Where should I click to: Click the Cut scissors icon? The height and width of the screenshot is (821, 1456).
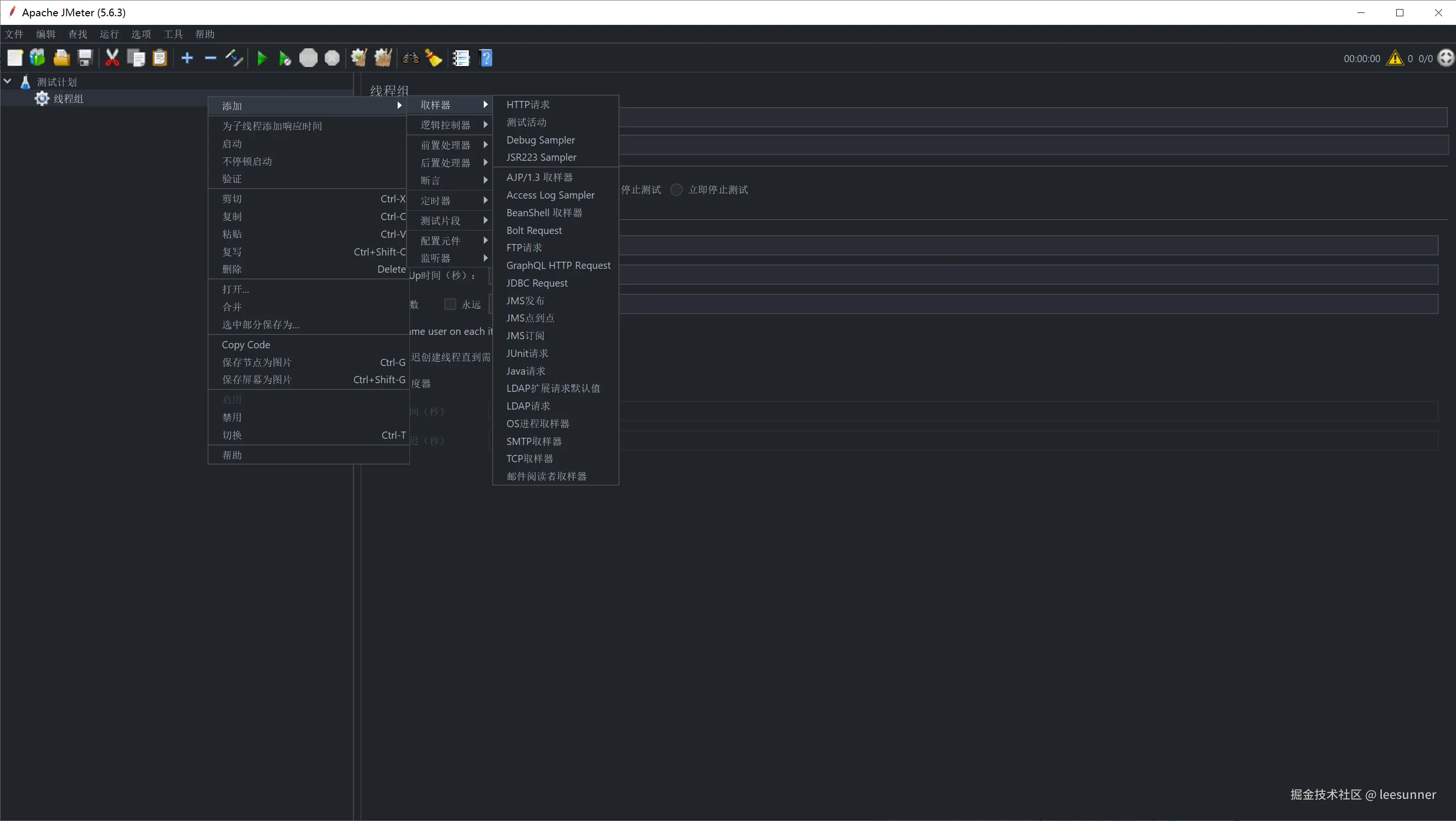112,58
